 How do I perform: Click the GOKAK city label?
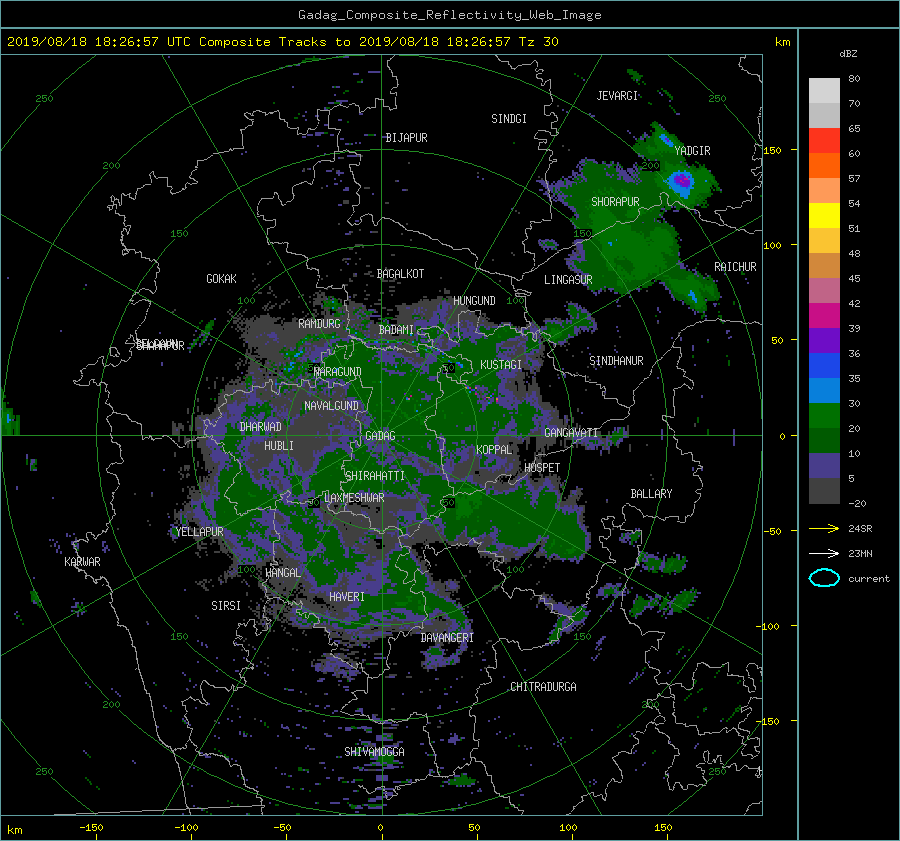pyautogui.click(x=221, y=279)
